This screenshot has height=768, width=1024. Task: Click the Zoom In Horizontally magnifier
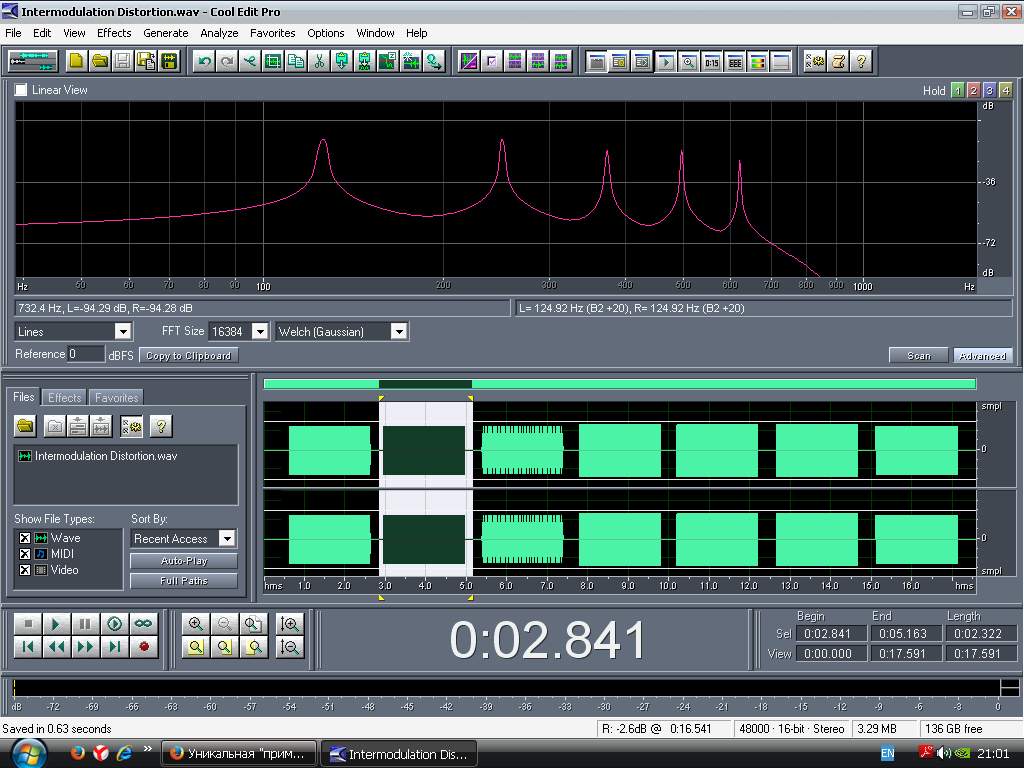tap(196, 624)
